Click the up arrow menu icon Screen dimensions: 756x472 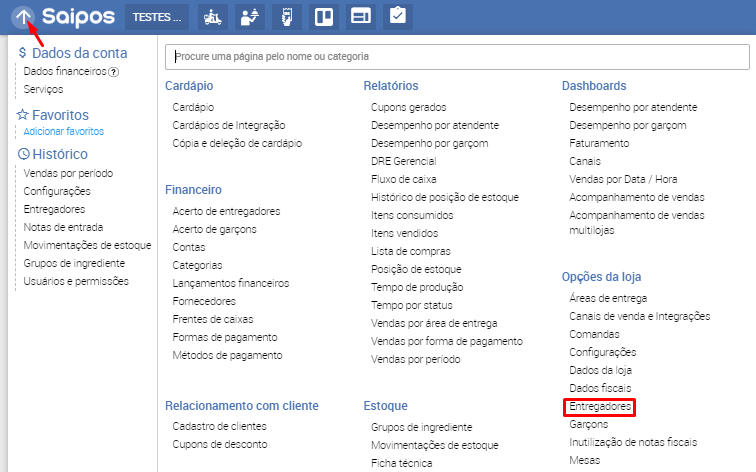[24, 16]
